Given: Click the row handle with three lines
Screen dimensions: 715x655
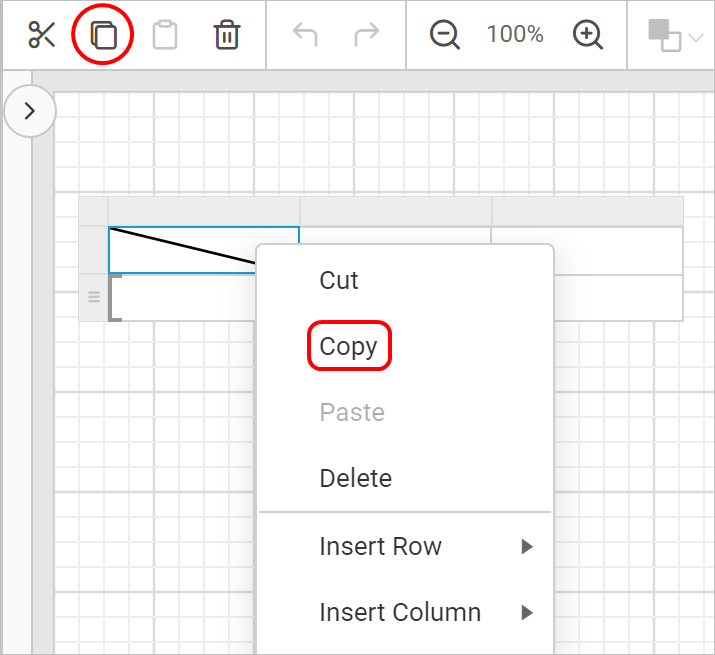Looking at the screenshot, I should (94, 297).
